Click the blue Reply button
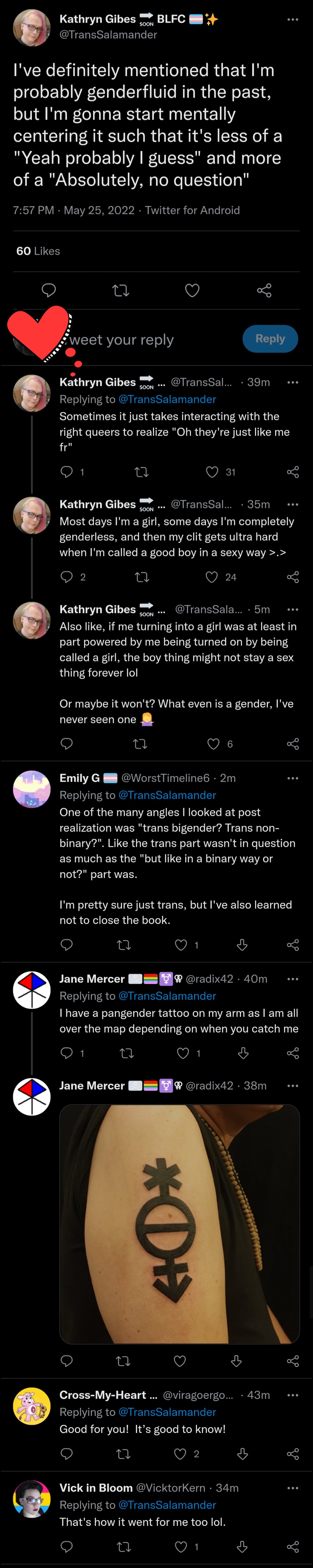Viewport: 313px width, 1568px height. pos(270,339)
